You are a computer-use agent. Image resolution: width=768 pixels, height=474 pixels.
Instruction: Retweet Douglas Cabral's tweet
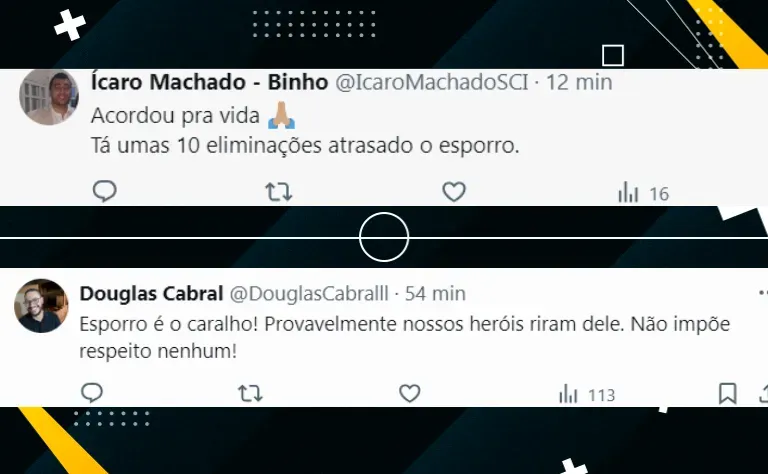point(250,393)
